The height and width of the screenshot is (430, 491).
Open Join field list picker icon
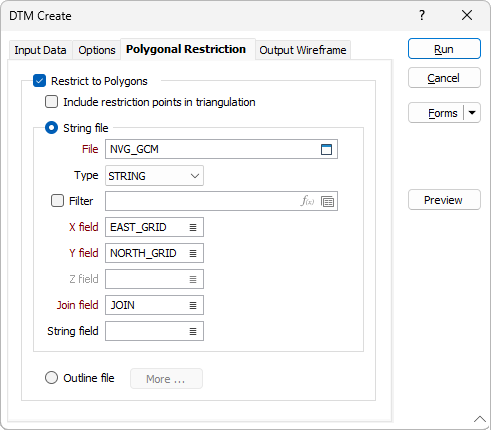tap(193, 305)
